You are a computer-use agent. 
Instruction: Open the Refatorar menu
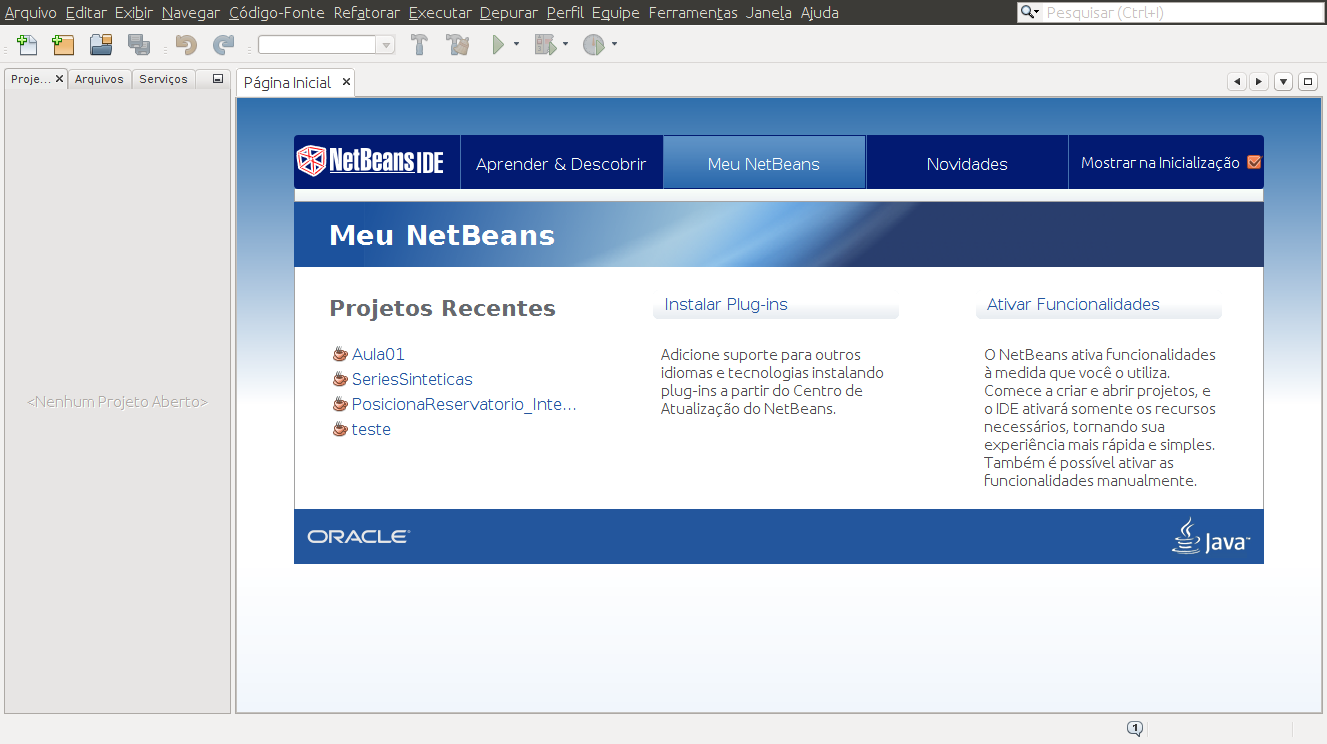pyautogui.click(x=367, y=13)
